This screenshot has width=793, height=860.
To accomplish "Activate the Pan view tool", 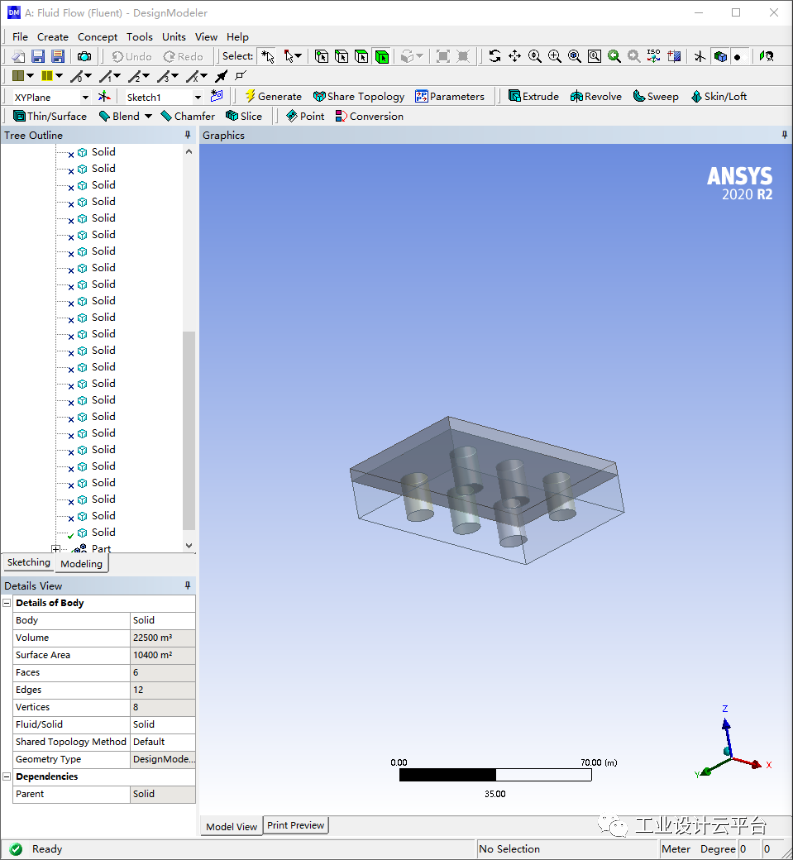I will pyautogui.click(x=514, y=56).
